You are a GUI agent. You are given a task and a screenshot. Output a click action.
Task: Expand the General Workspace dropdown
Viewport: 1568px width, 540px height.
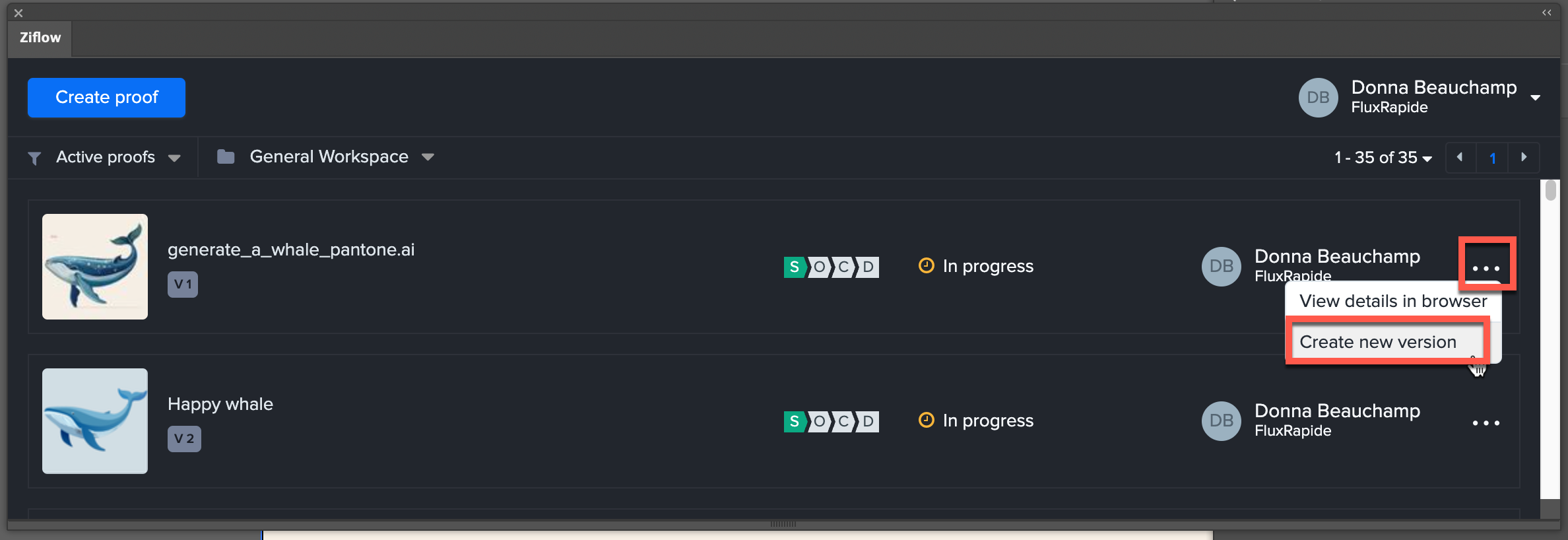pos(428,157)
